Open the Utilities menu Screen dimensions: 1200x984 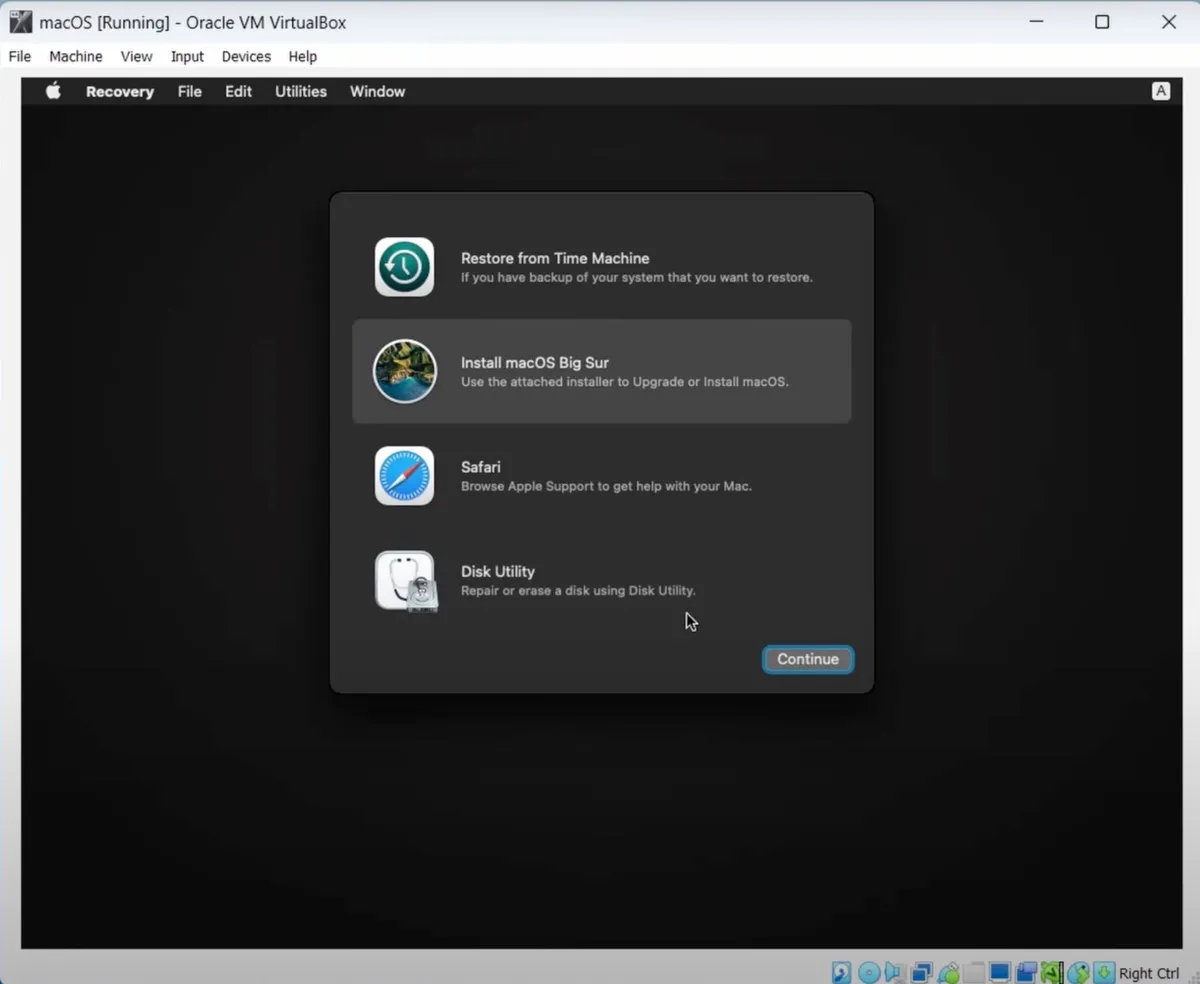pos(301,91)
